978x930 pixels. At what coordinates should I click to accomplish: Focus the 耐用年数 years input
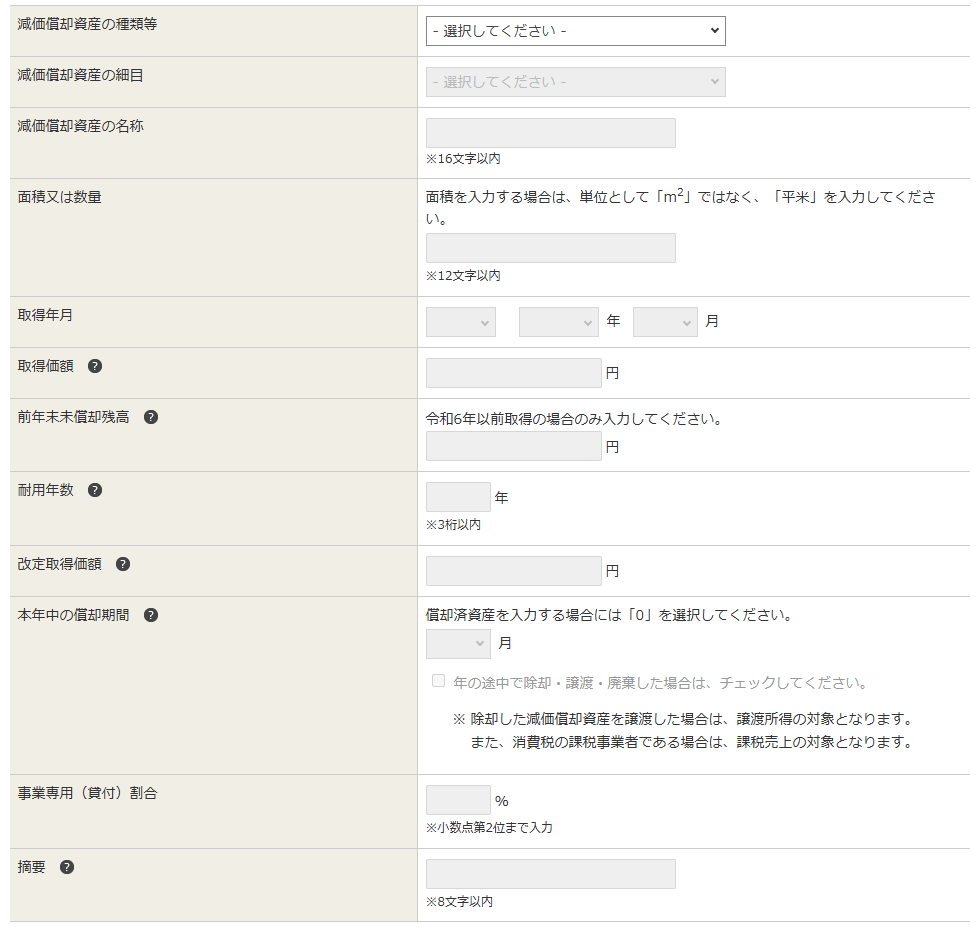click(x=458, y=497)
